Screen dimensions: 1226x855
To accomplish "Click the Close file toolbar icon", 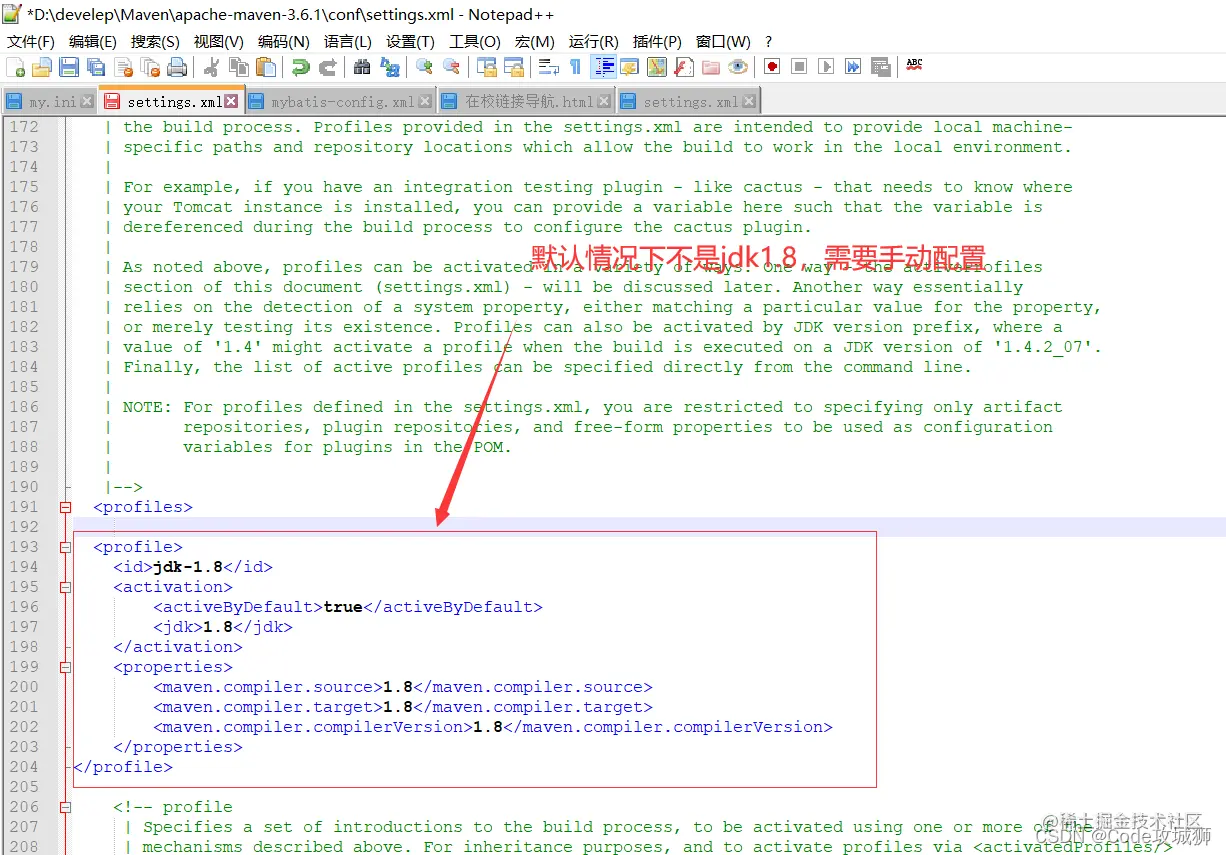I will (x=124, y=67).
